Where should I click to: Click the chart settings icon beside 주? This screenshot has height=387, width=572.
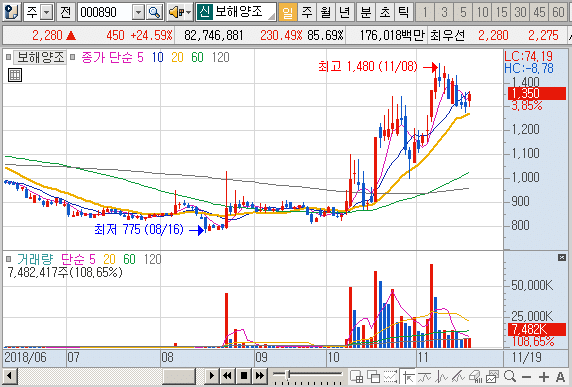click(12, 12)
